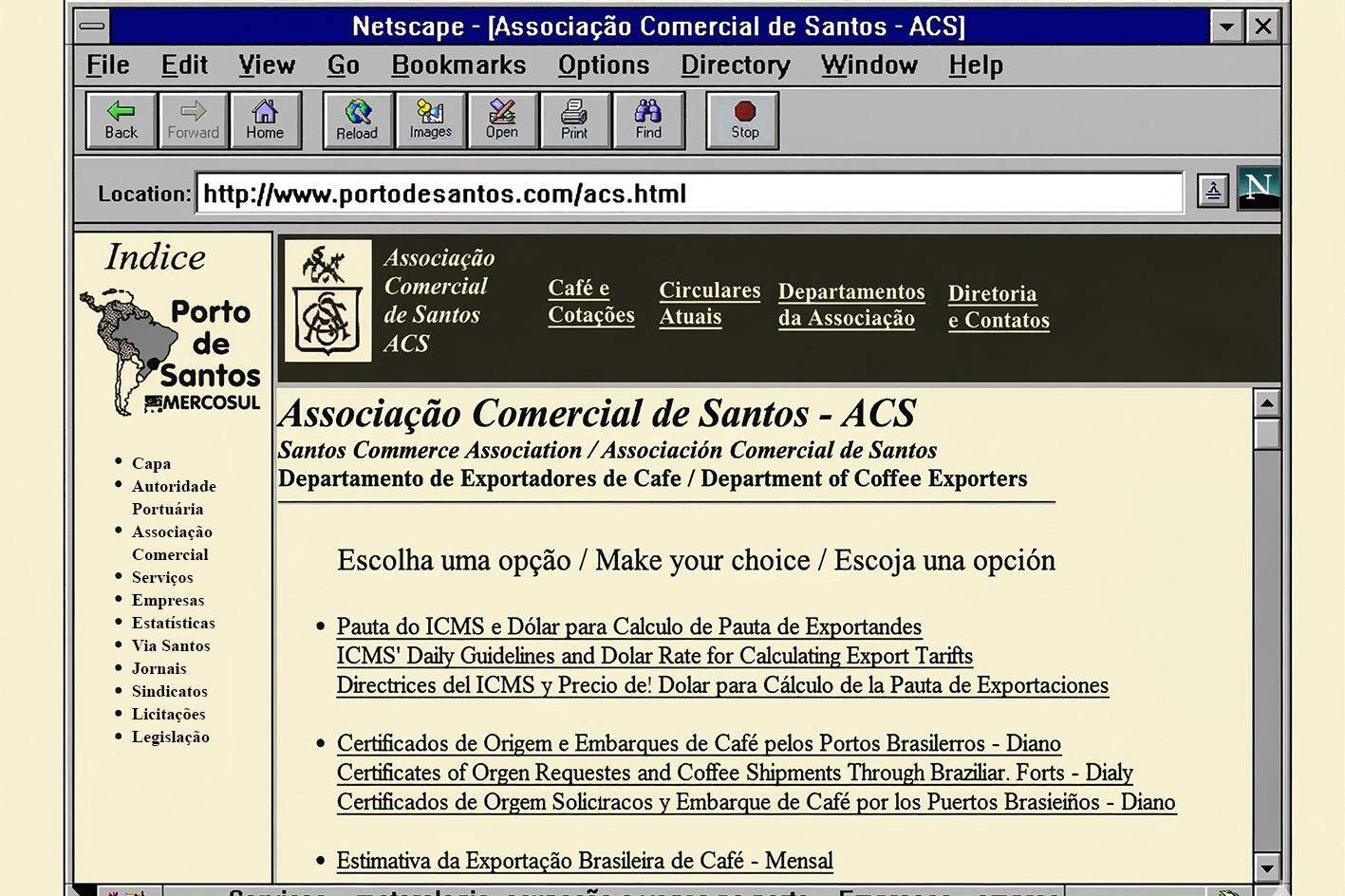The image size is (1345, 896).
Task: Select Legislação in the Indice sidebar
Action: [171, 737]
